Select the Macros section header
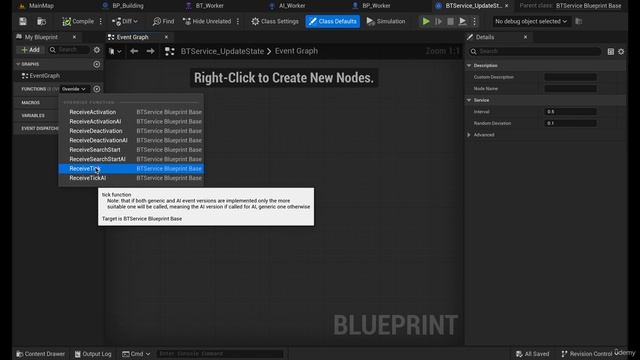The image size is (640, 360). (x=31, y=102)
